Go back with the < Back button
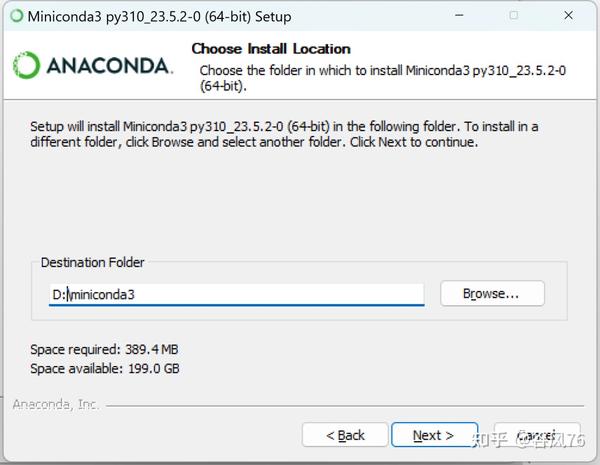The width and height of the screenshot is (600, 465). tap(345, 435)
